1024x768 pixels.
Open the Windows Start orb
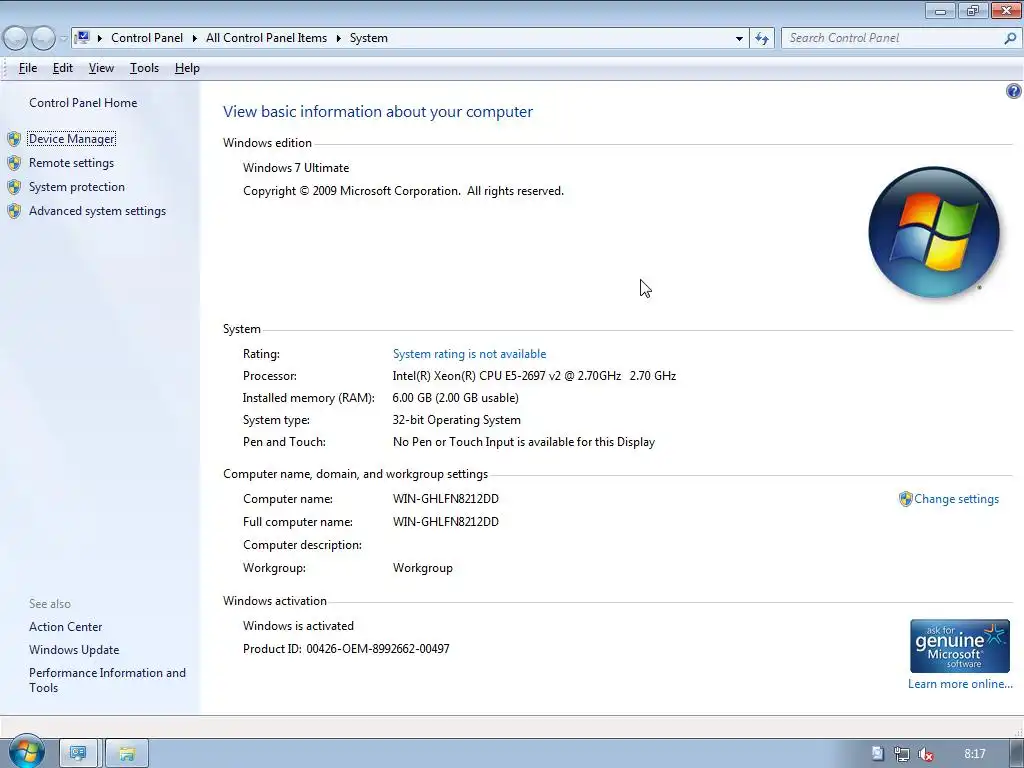27,752
